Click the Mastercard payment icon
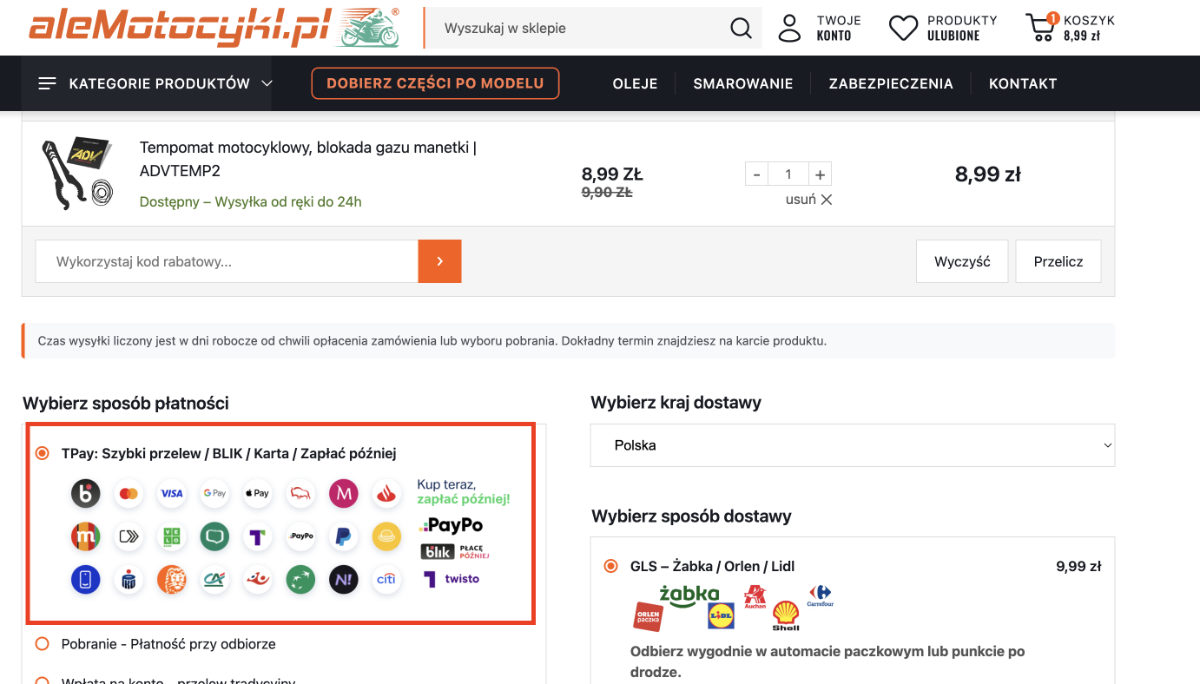The height and width of the screenshot is (684, 1200). coord(129,493)
